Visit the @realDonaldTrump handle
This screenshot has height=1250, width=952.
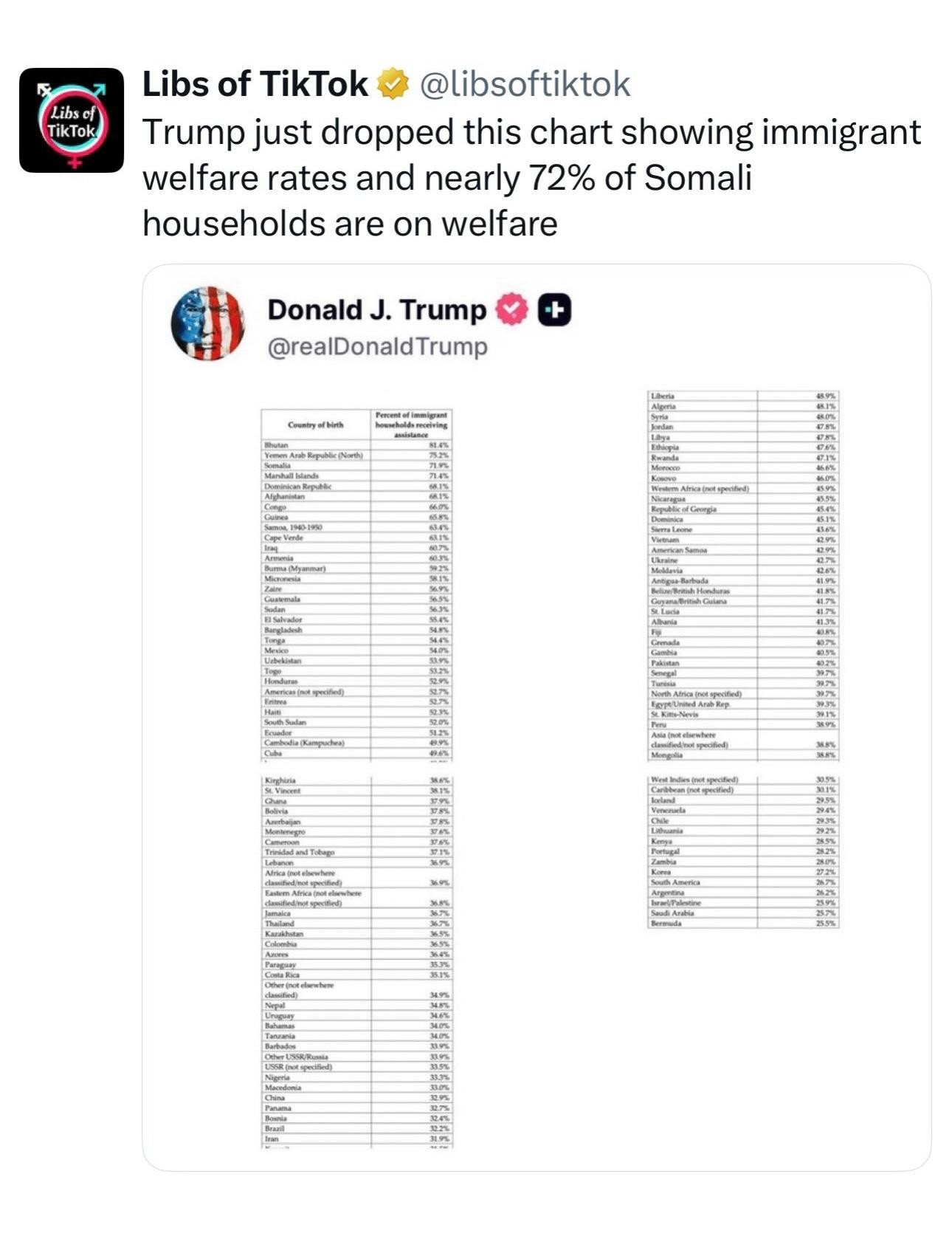click(377, 347)
